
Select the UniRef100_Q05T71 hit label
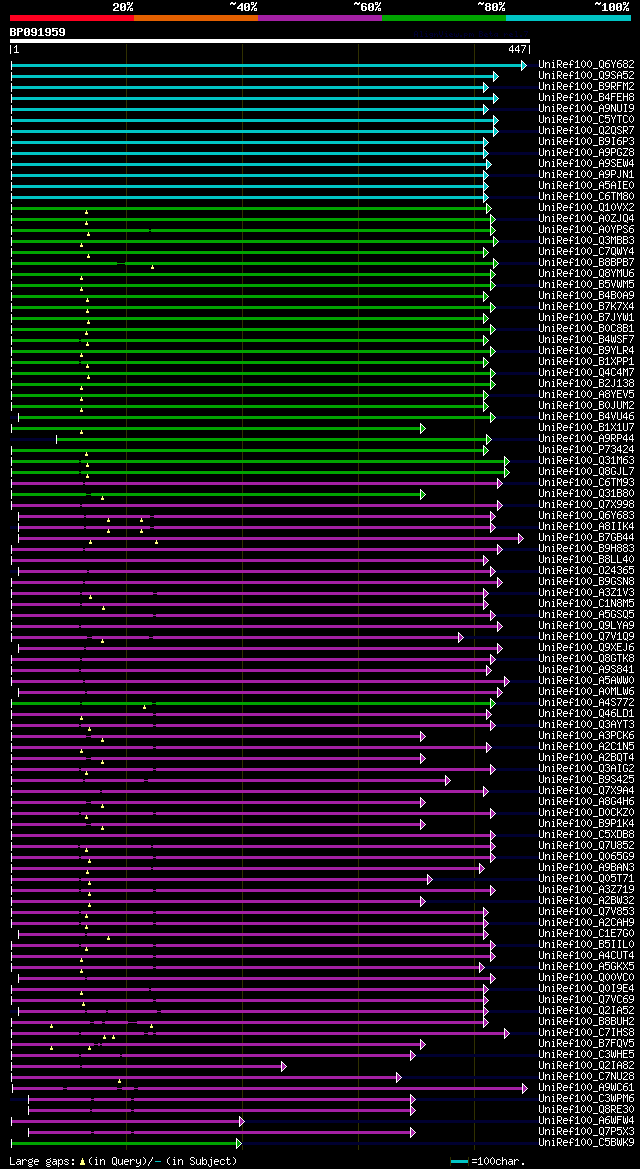586,879
